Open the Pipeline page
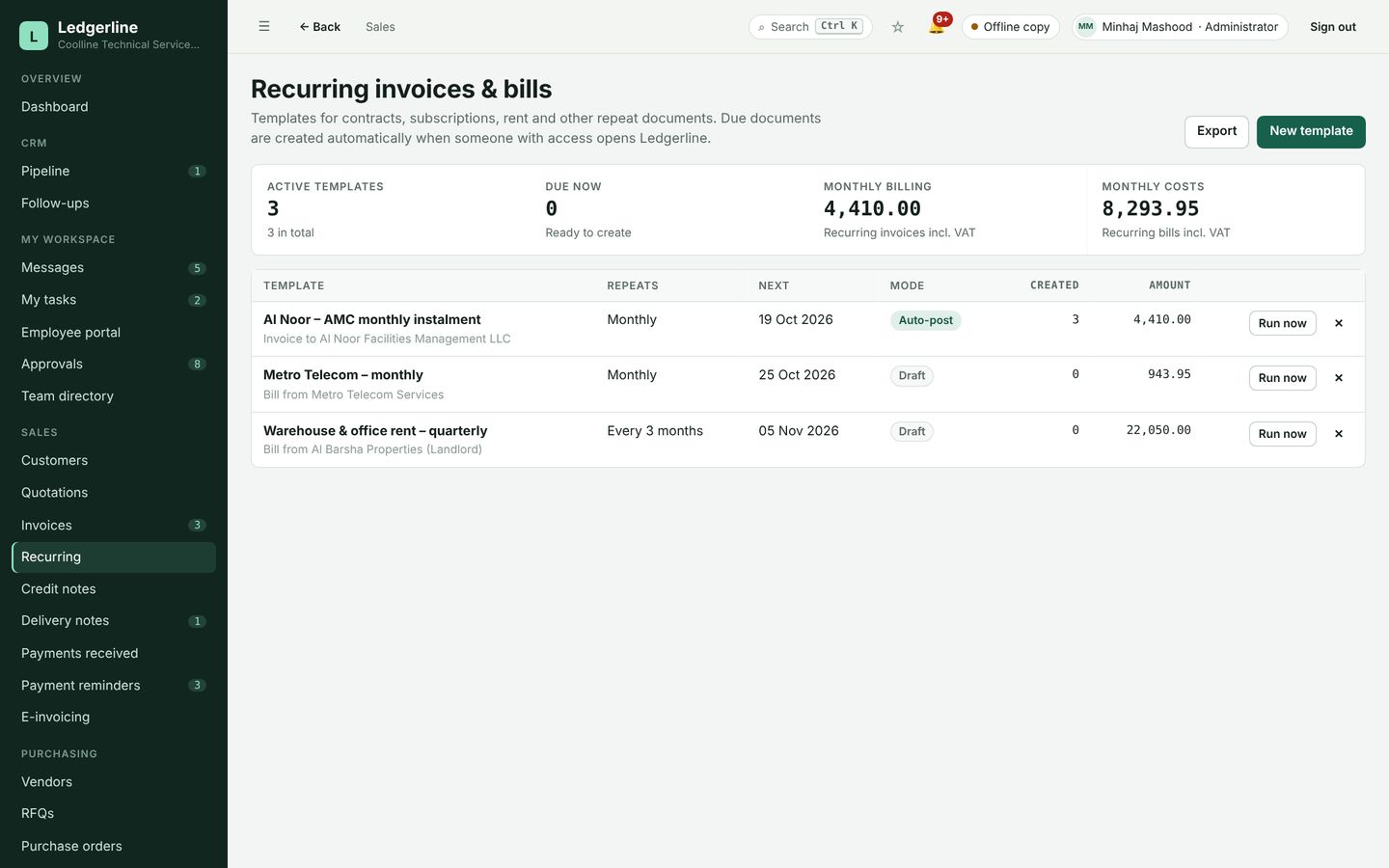 tap(114, 172)
